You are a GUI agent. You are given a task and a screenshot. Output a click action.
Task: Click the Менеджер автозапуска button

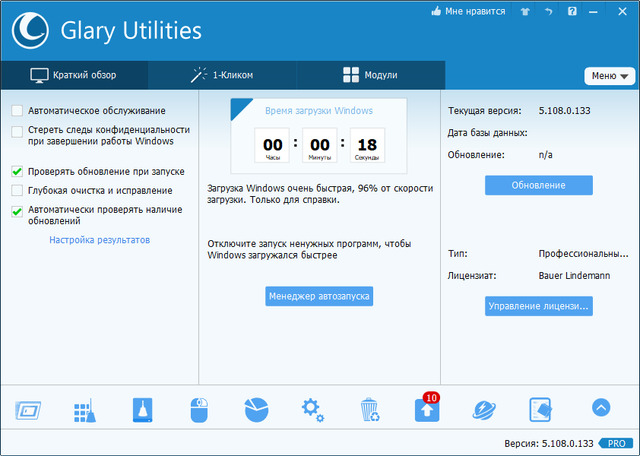(319, 296)
